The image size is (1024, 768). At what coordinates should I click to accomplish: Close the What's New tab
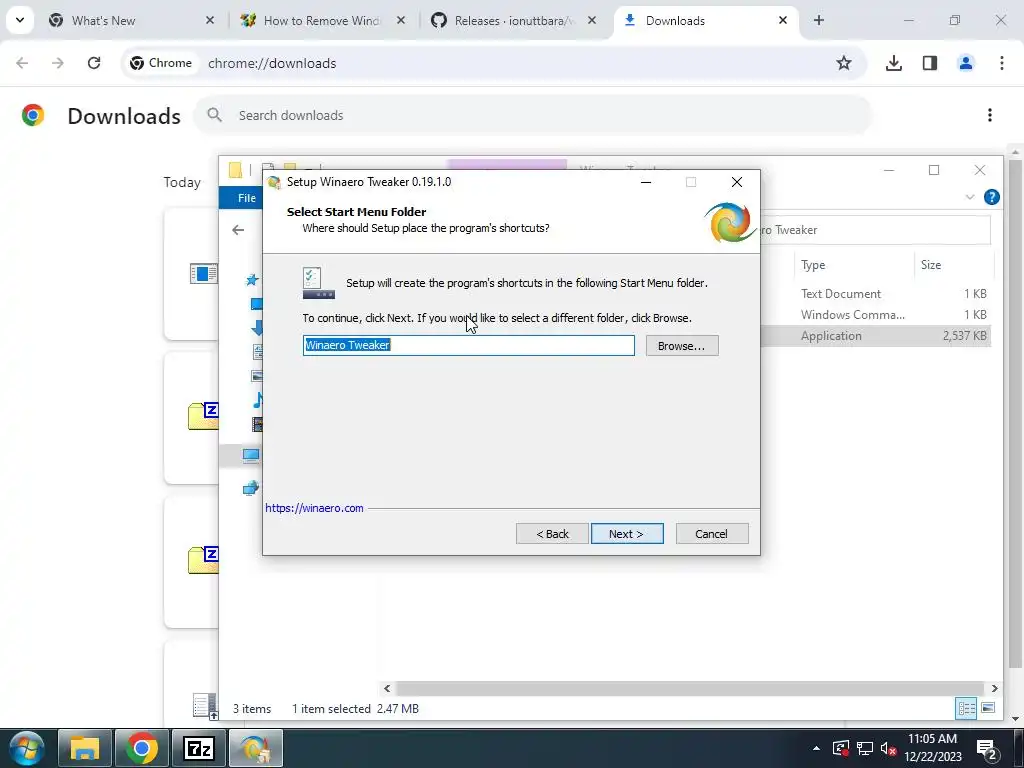pos(210,20)
